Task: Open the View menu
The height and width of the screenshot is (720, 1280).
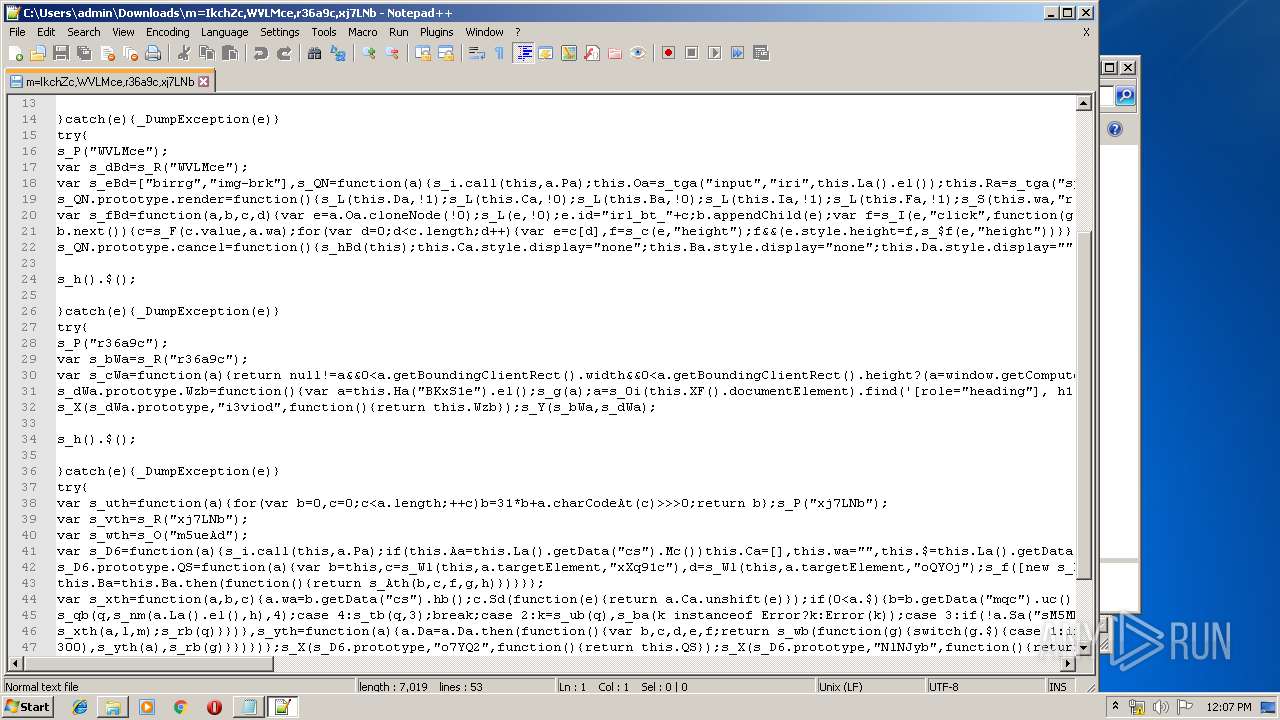Action: click(x=123, y=32)
